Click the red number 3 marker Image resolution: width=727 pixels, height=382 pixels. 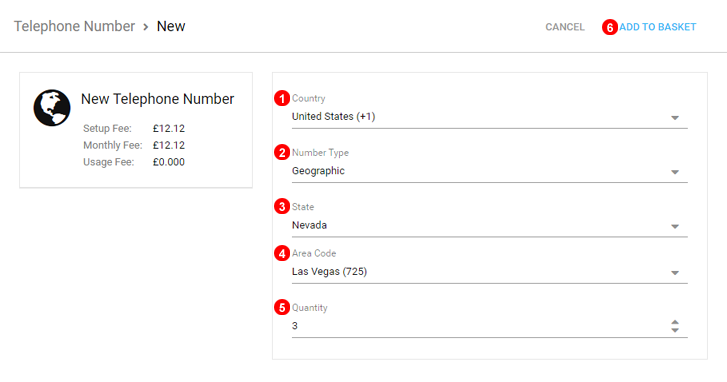coord(282,207)
